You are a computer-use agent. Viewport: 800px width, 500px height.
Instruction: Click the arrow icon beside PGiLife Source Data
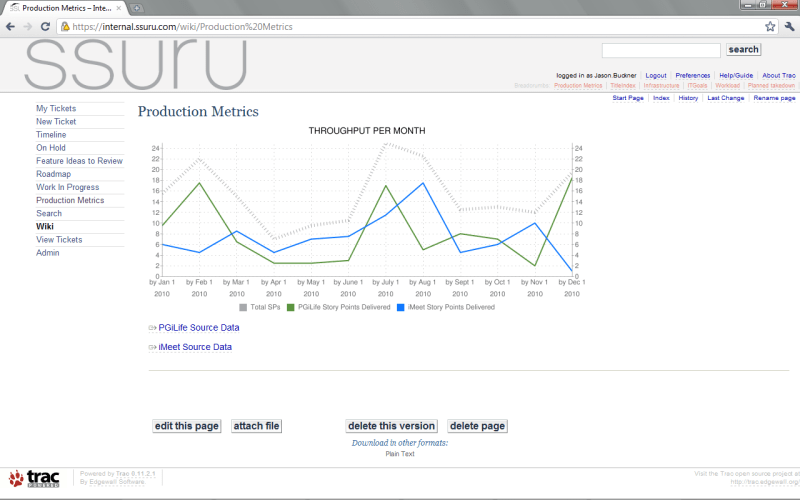pos(152,328)
